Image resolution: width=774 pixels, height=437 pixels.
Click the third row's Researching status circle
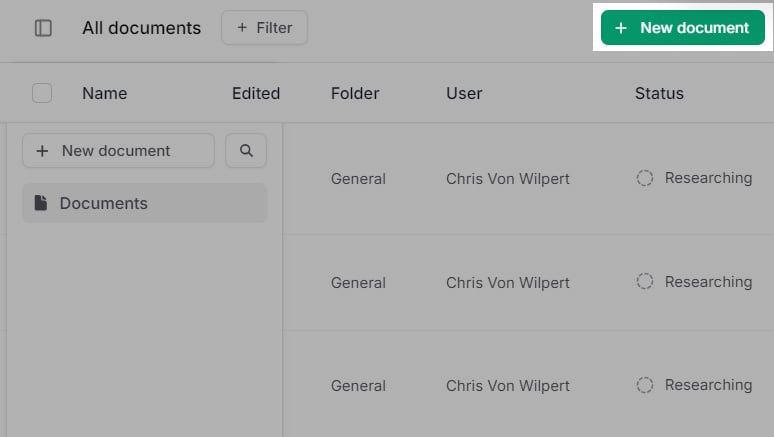644,385
